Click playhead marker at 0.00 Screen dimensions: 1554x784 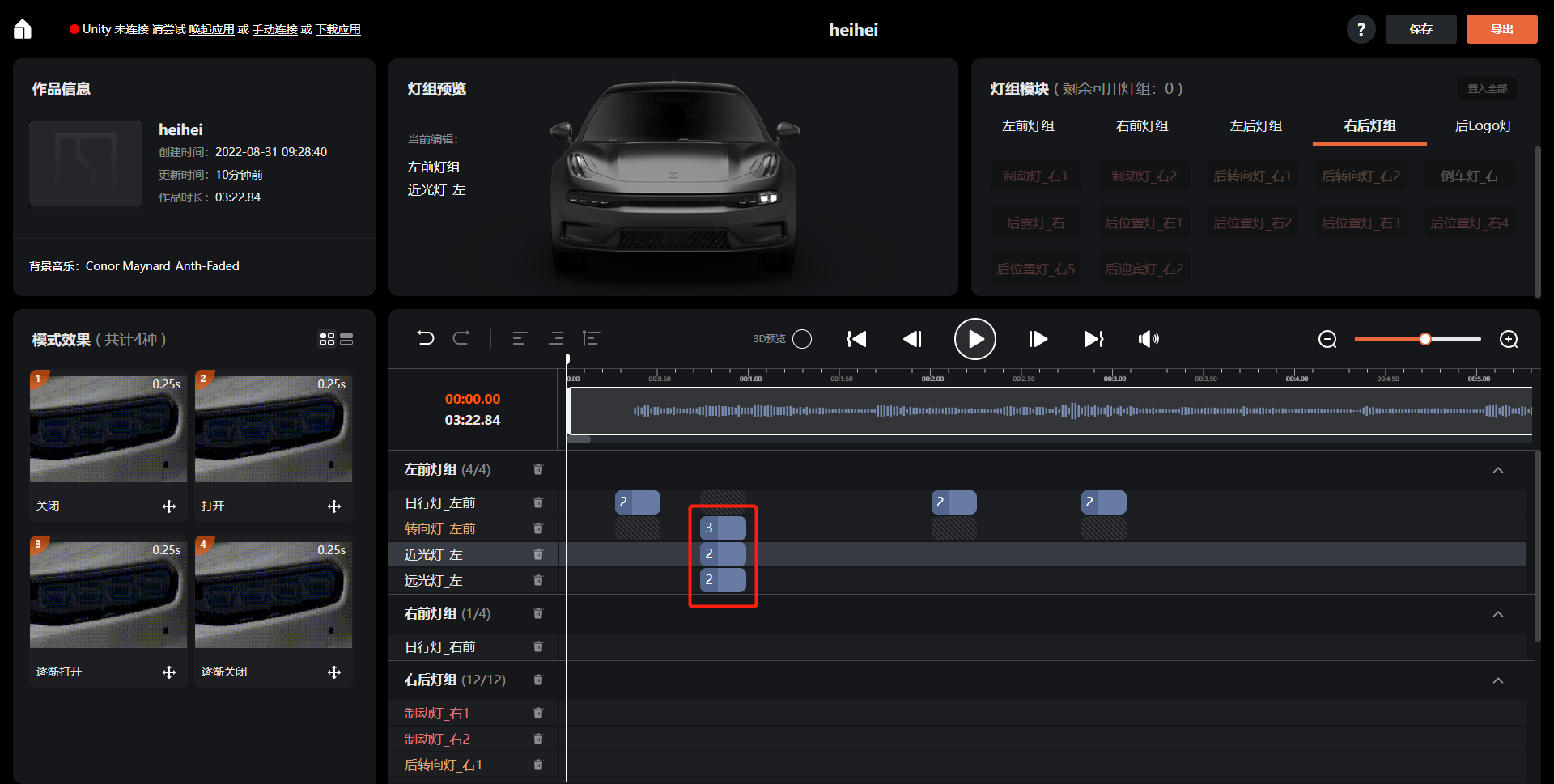tap(567, 359)
